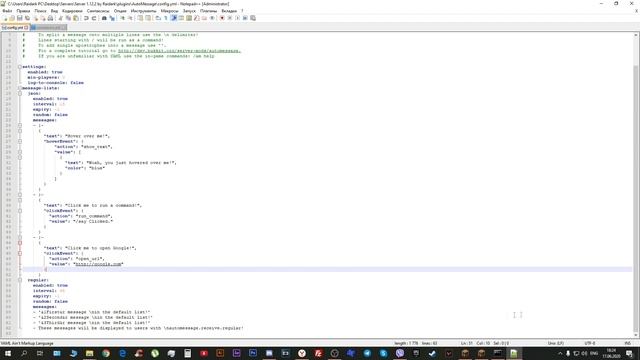Collapse the open_url clickEvent fold marker

click(x=20, y=253)
